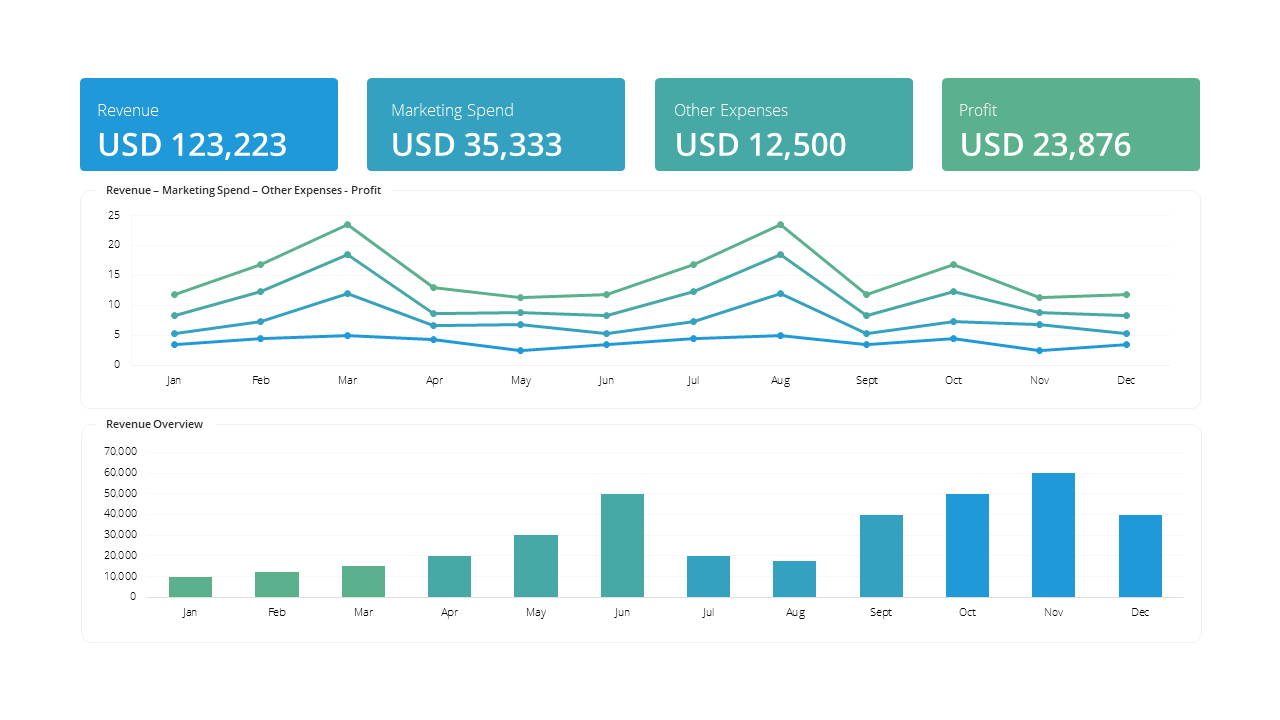Click the line chart title 'Revenue – Marketing Spend – Other Expenses - Profit'
The width and height of the screenshot is (1280, 720).
pos(243,190)
